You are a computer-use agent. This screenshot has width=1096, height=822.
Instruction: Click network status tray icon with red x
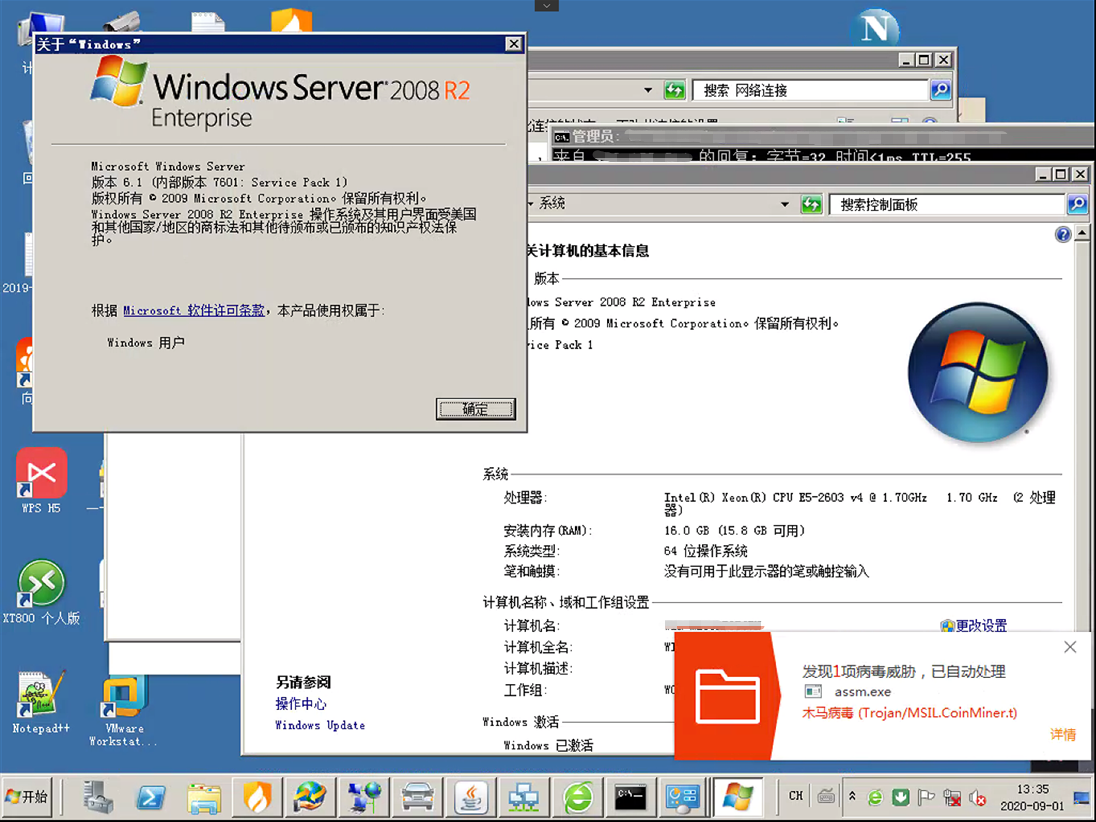951,797
